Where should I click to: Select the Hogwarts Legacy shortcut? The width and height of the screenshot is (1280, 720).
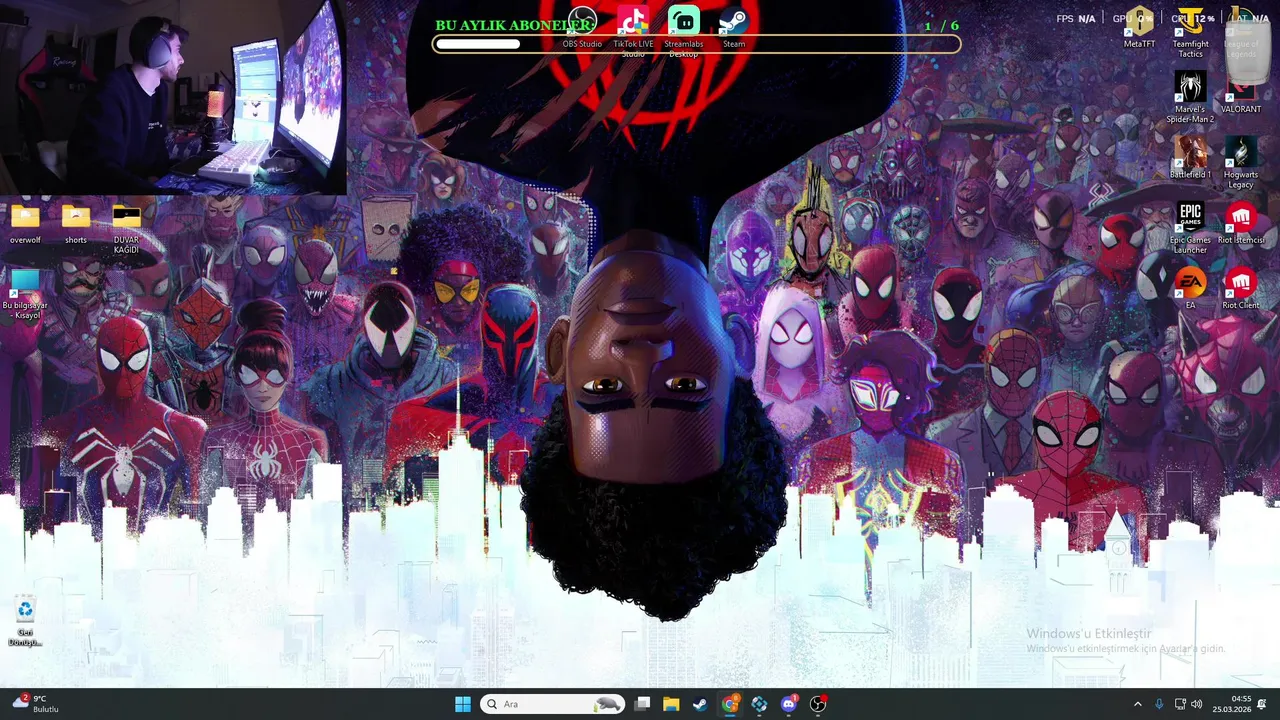pos(1241,162)
